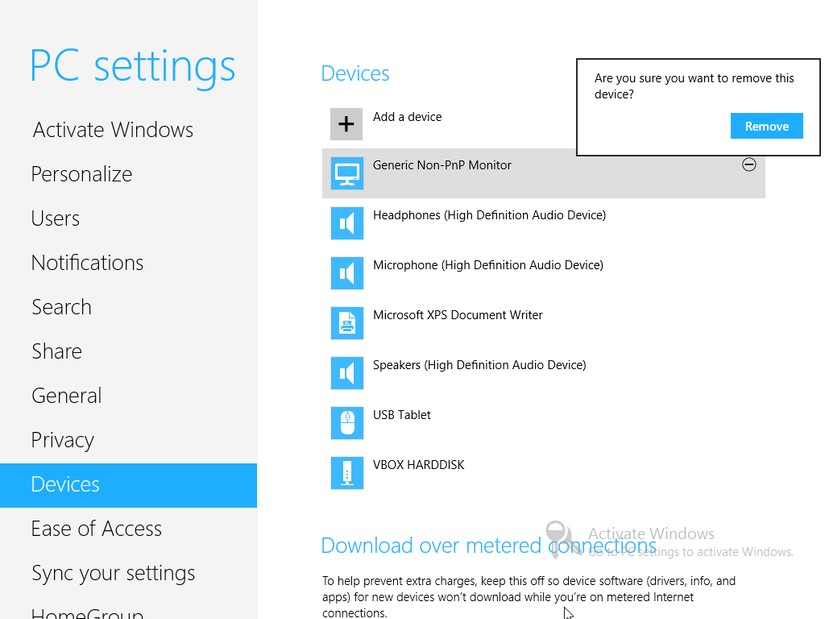Open Sync your settings page
825x619 pixels.
coord(113,573)
